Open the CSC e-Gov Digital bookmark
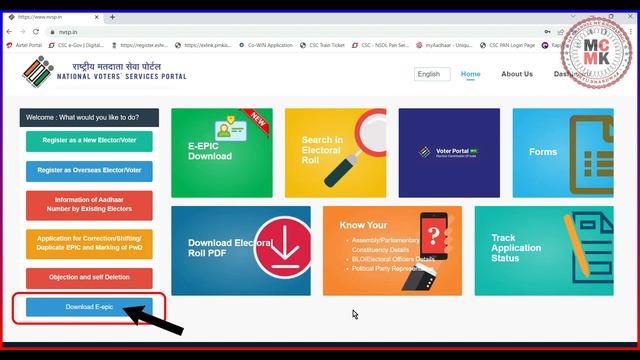Viewport: 640px width, 360px height. tap(76, 45)
